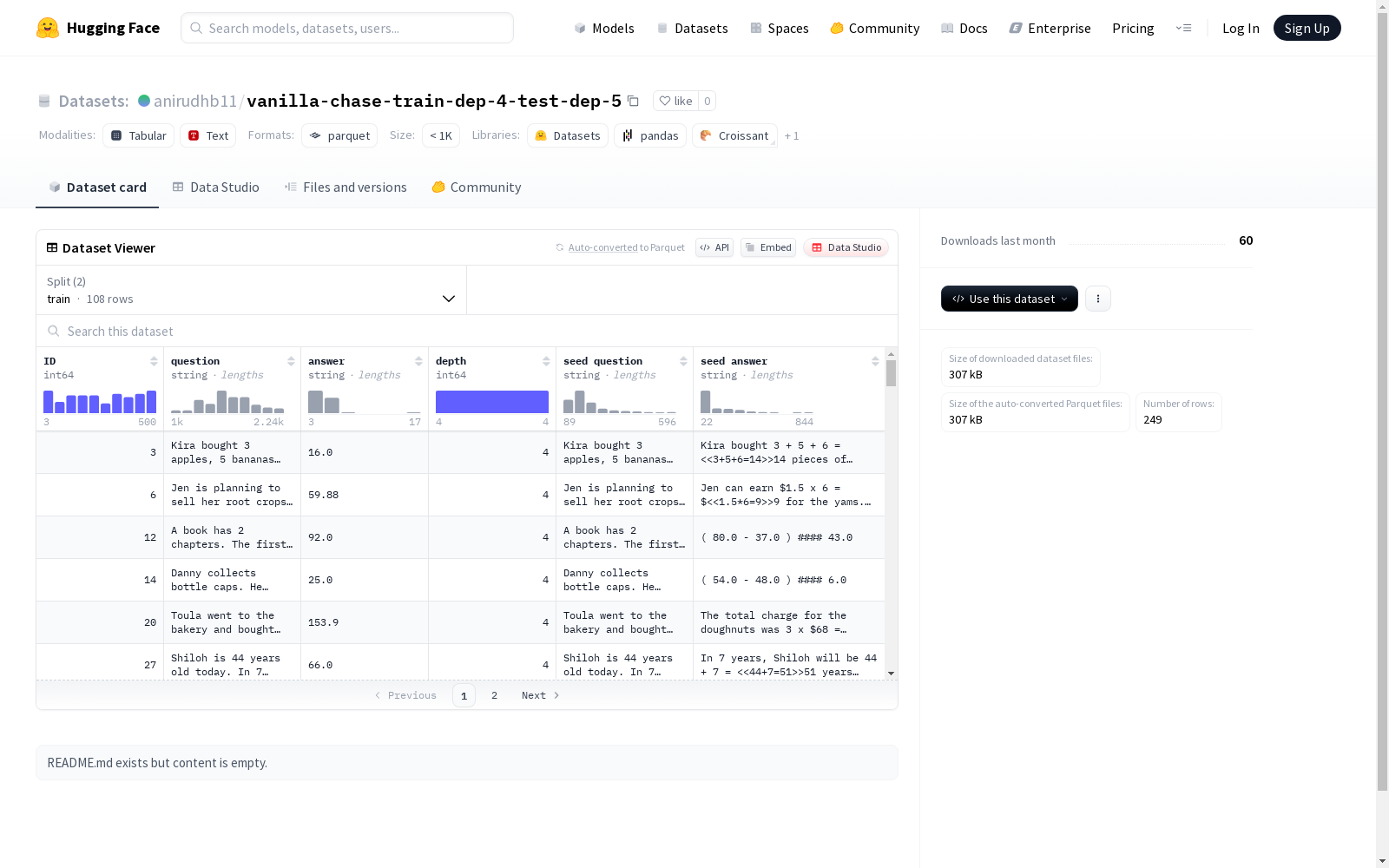Image resolution: width=1389 pixels, height=868 pixels.
Task: Click the answer cell 59.88
Action: pos(365,495)
